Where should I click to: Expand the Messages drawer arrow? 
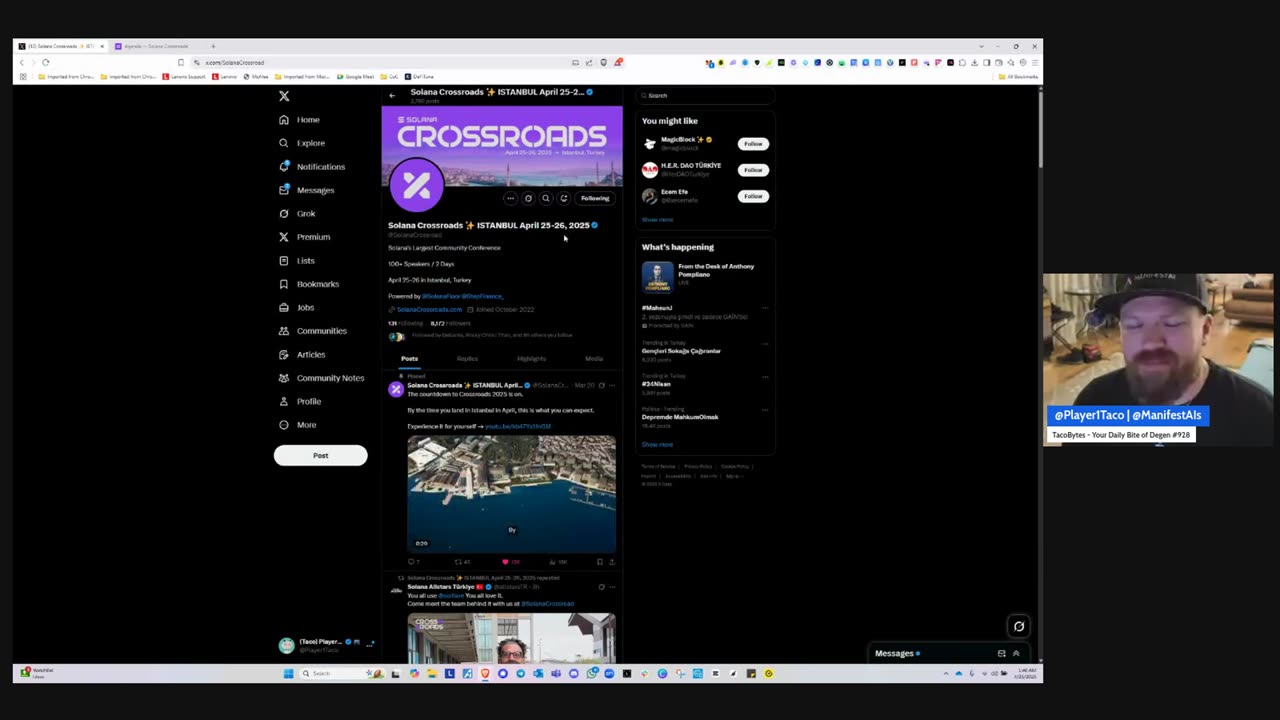[x=1016, y=654]
